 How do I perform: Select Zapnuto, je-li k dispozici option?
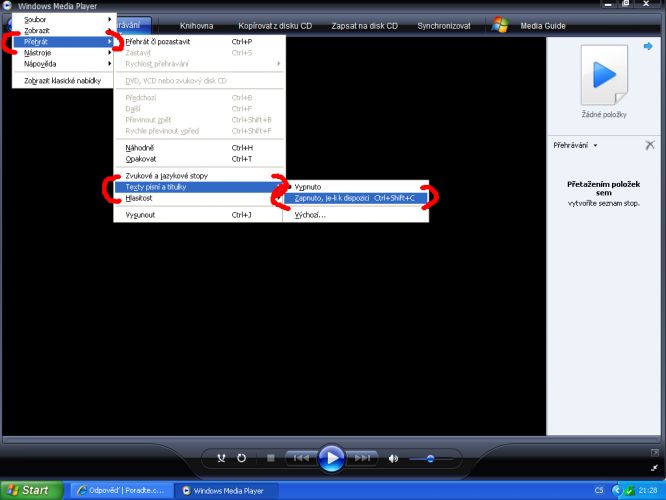(x=356, y=198)
